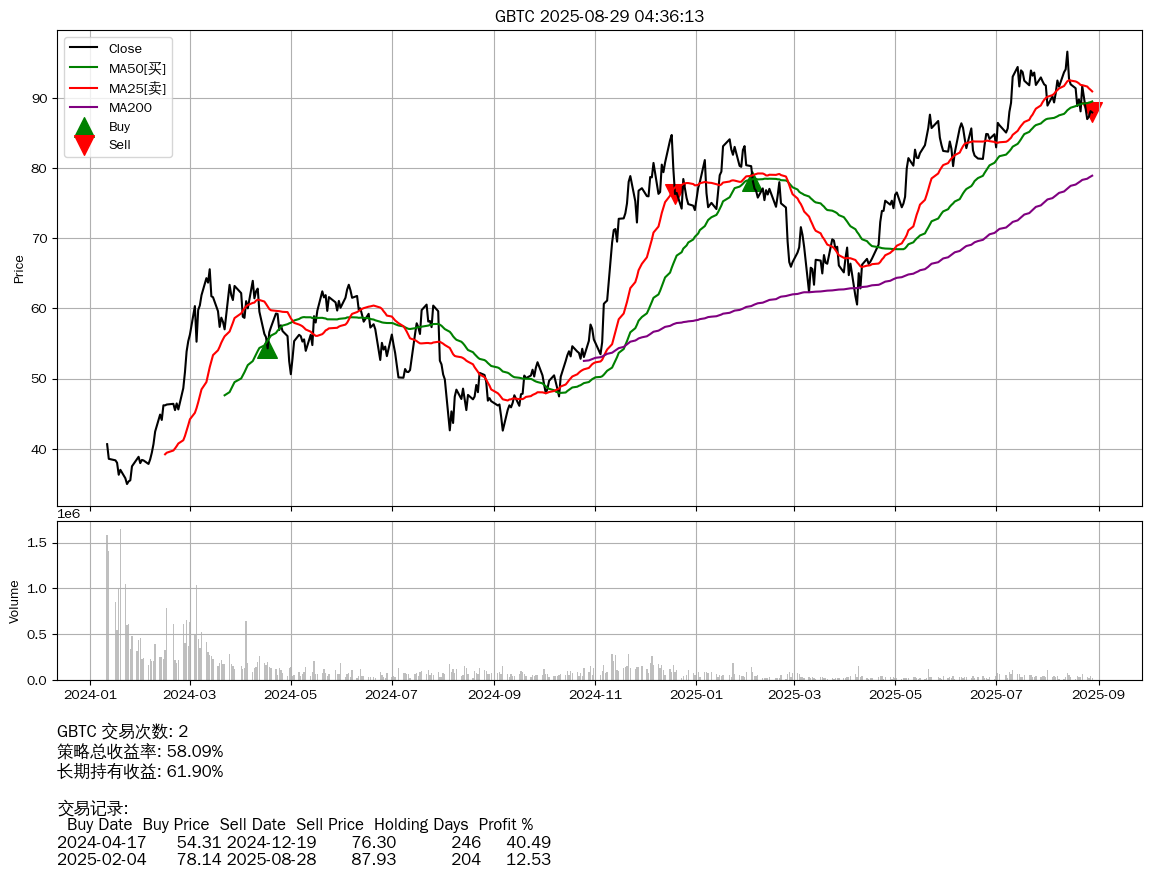Click the August 2025 sell marker
This screenshot has width=1152, height=878.
[1092, 112]
